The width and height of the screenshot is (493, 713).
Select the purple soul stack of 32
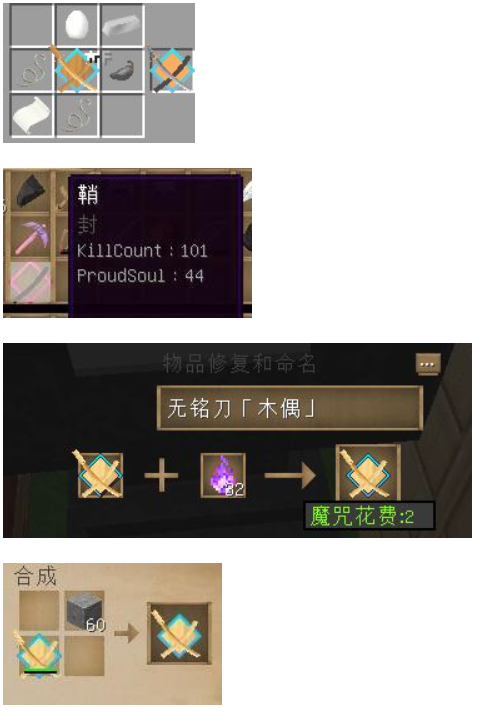click(223, 476)
